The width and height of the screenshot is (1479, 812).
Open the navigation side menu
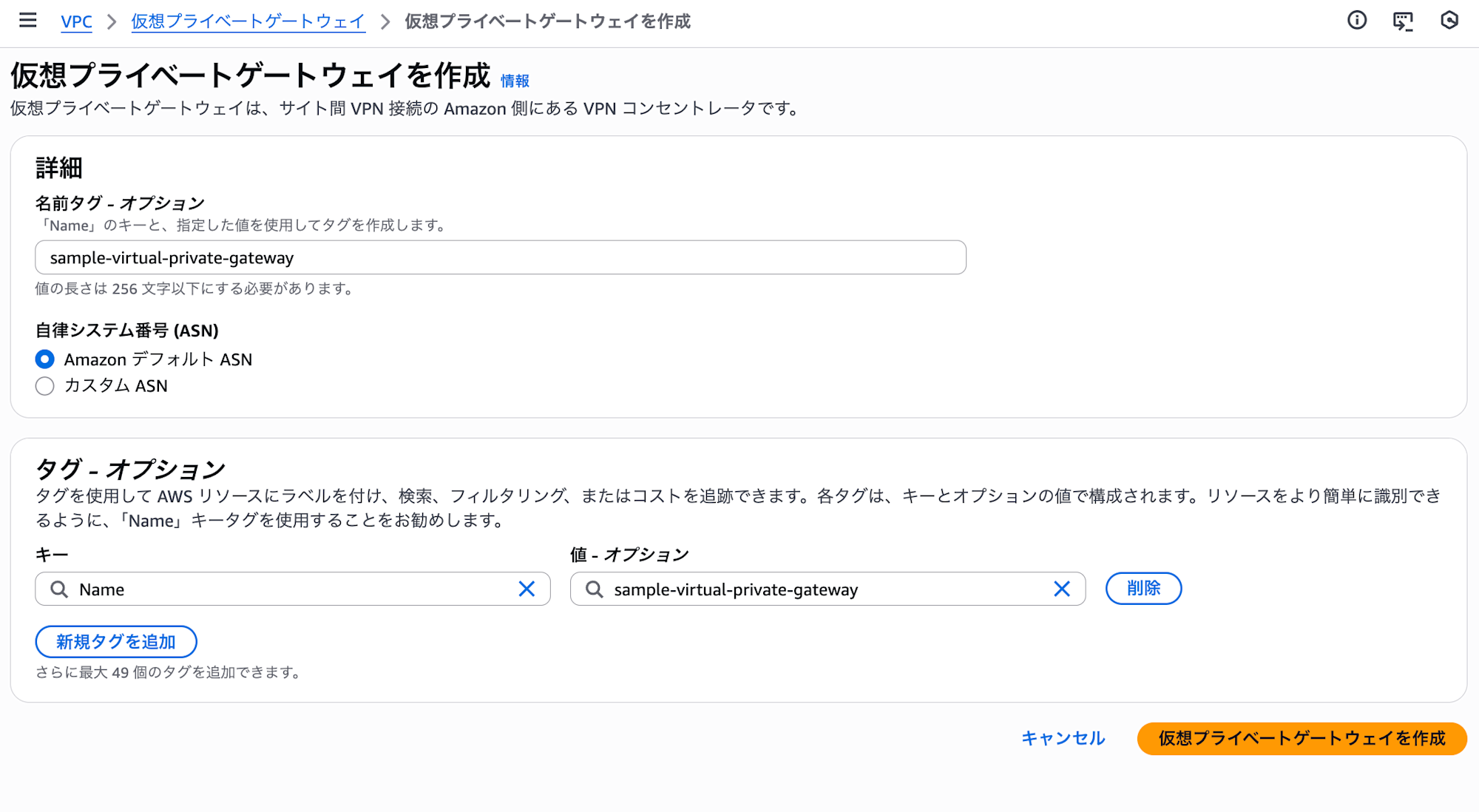click(27, 21)
